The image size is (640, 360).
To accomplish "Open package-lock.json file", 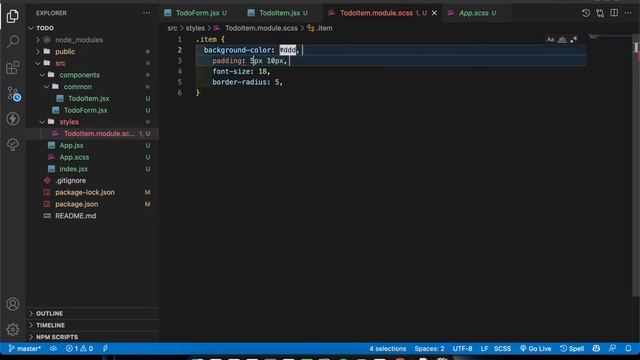I will [85, 193].
